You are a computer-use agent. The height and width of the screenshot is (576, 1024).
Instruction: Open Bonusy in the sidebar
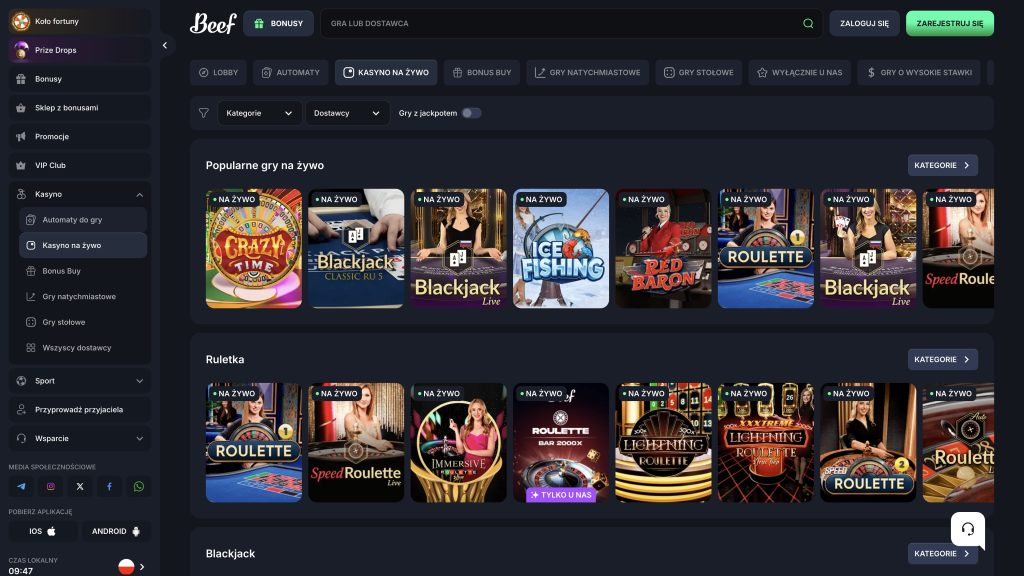[80, 79]
